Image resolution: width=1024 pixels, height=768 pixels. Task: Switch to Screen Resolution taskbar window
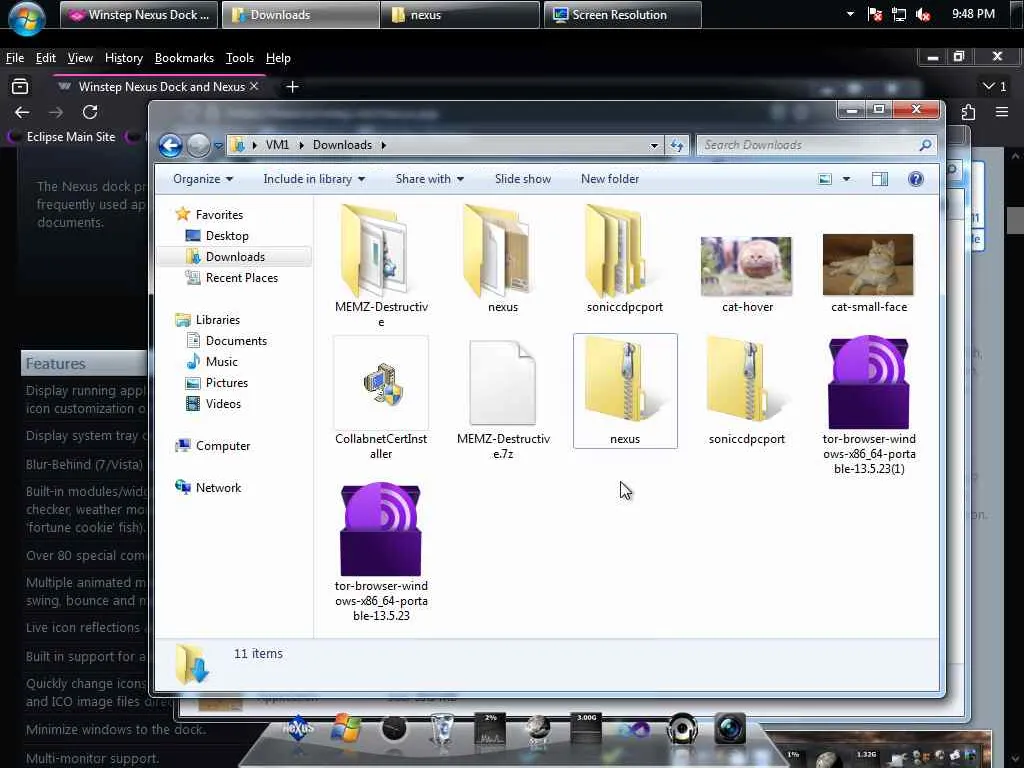tap(623, 15)
